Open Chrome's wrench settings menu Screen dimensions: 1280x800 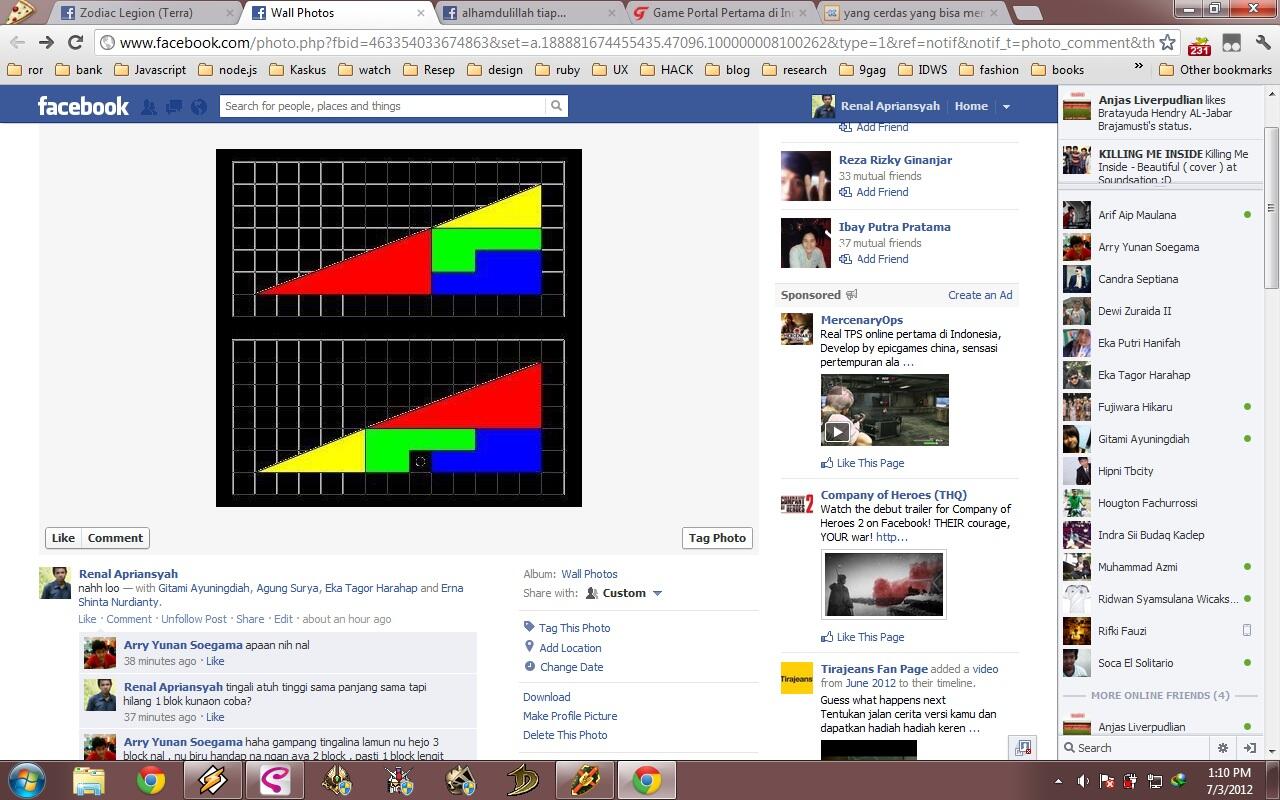(x=1262, y=43)
